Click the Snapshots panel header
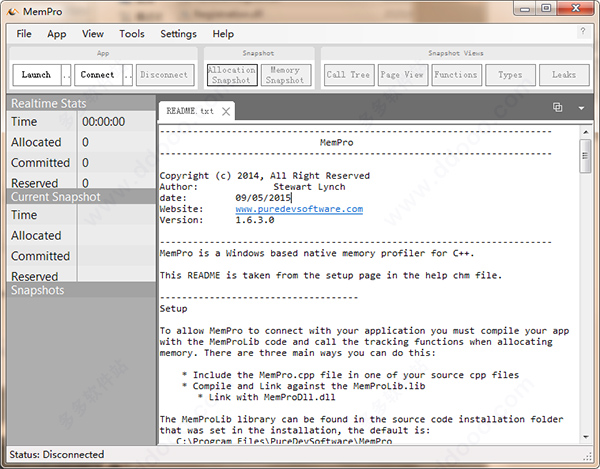The height and width of the screenshot is (469, 600). point(81,290)
